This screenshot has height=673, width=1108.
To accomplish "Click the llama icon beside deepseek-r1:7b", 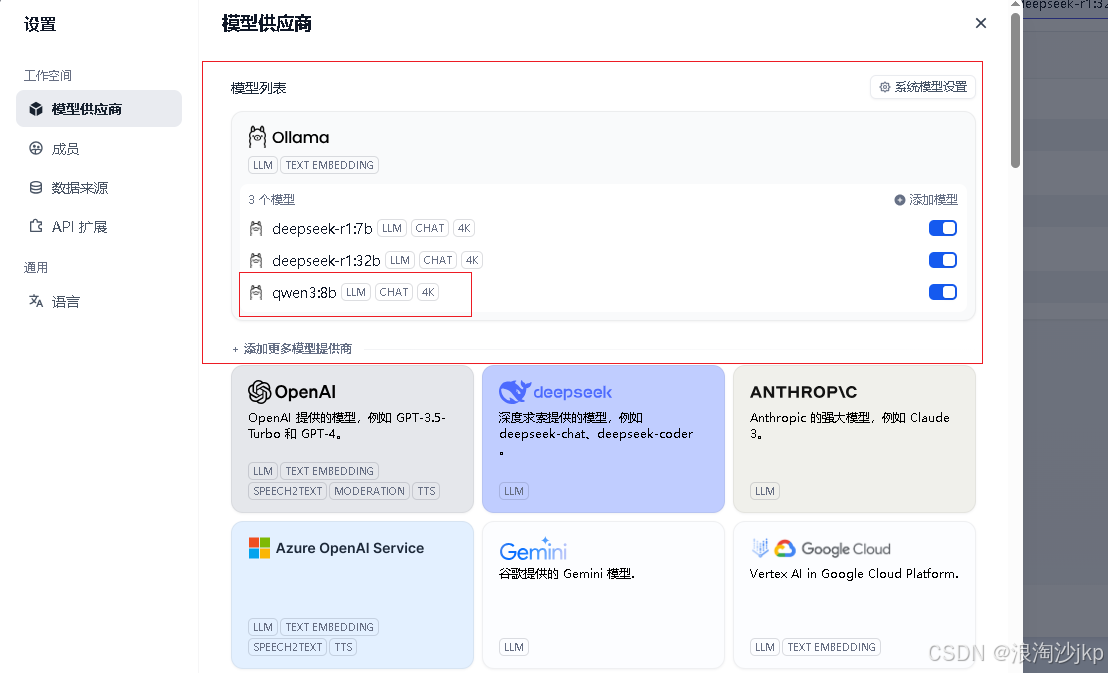I will pos(257,228).
